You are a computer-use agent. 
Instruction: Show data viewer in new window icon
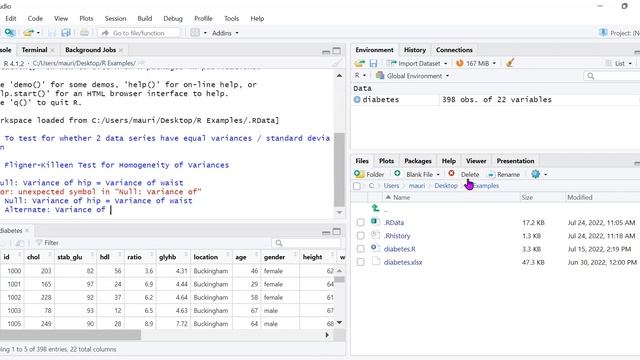coord(20,243)
